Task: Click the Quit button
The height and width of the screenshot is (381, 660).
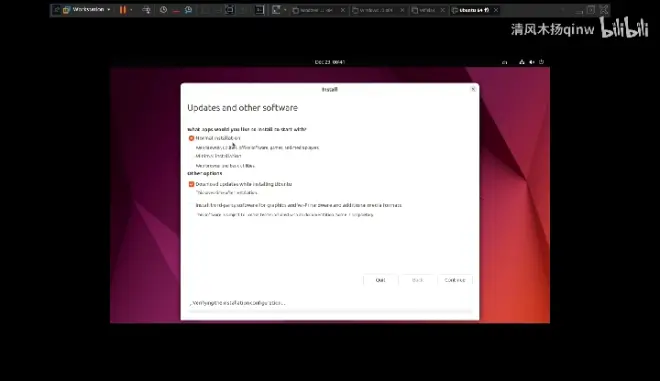Action: [381, 280]
